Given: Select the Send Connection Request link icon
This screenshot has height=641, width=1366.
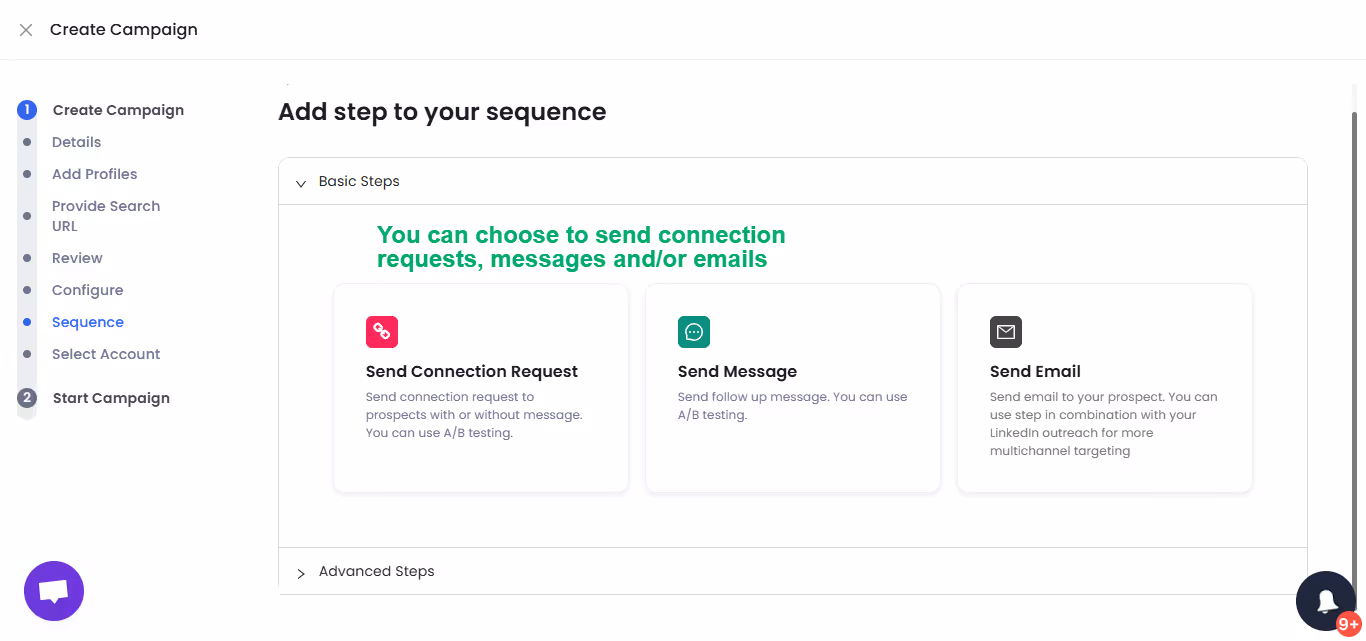Looking at the screenshot, I should (382, 331).
